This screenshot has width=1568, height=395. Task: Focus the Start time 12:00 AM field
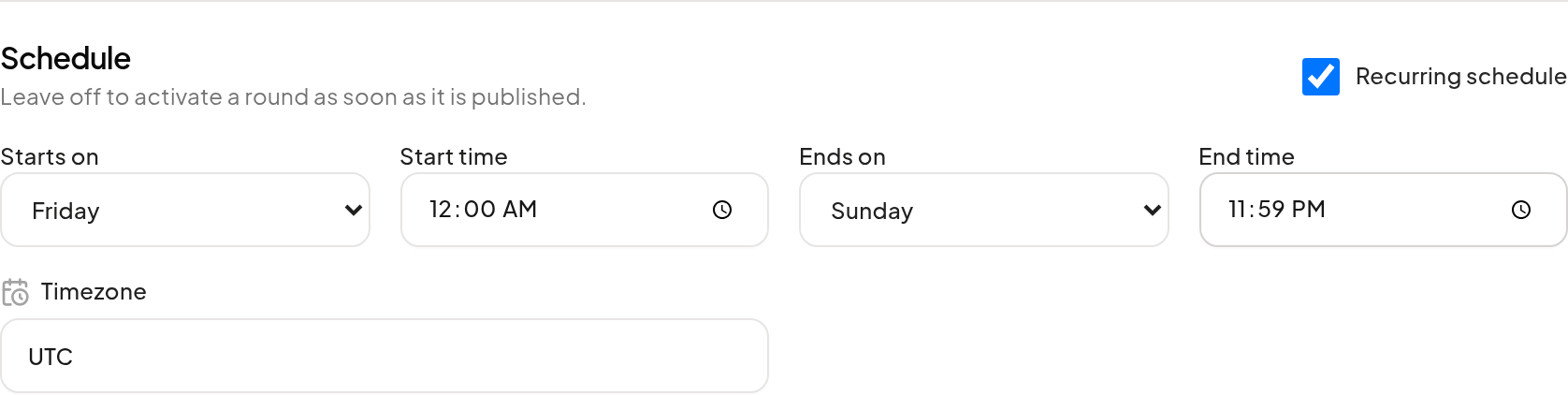[585, 210]
